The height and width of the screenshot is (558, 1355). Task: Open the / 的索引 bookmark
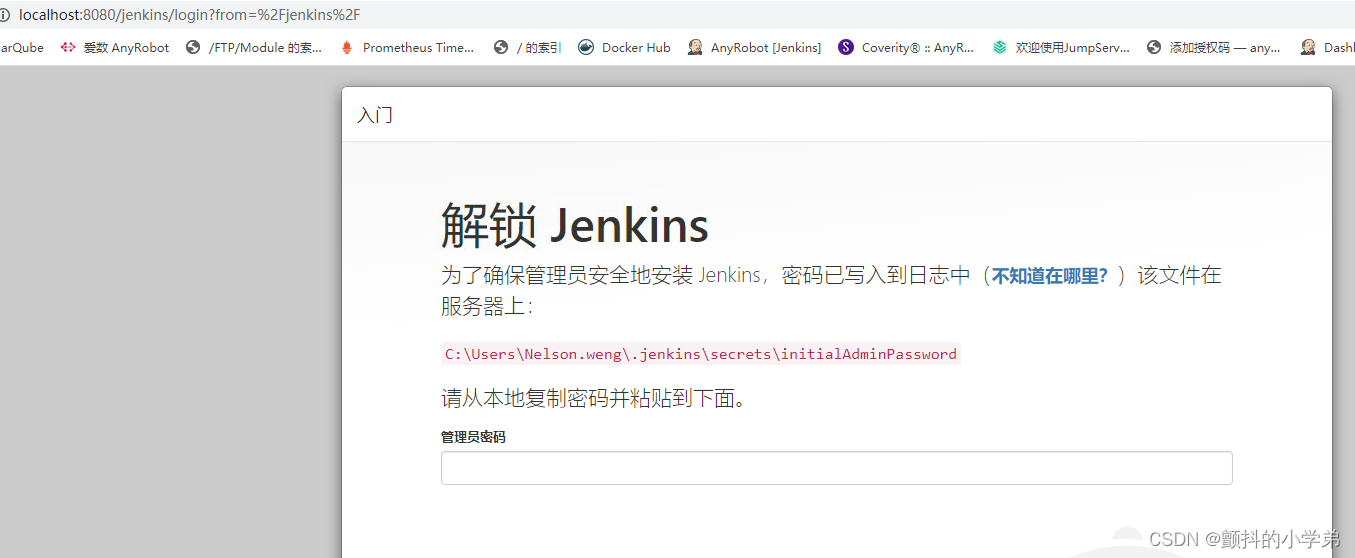click(x=527, y=47)
